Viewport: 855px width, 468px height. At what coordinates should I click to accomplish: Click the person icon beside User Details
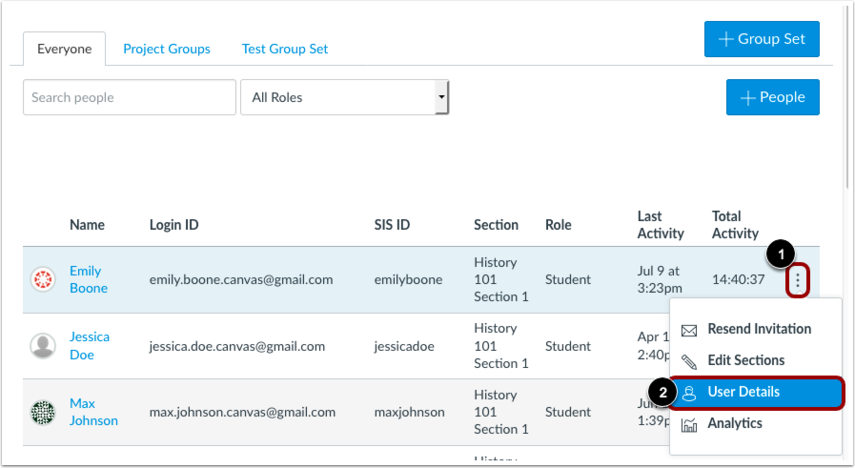(x=689, y=393)
